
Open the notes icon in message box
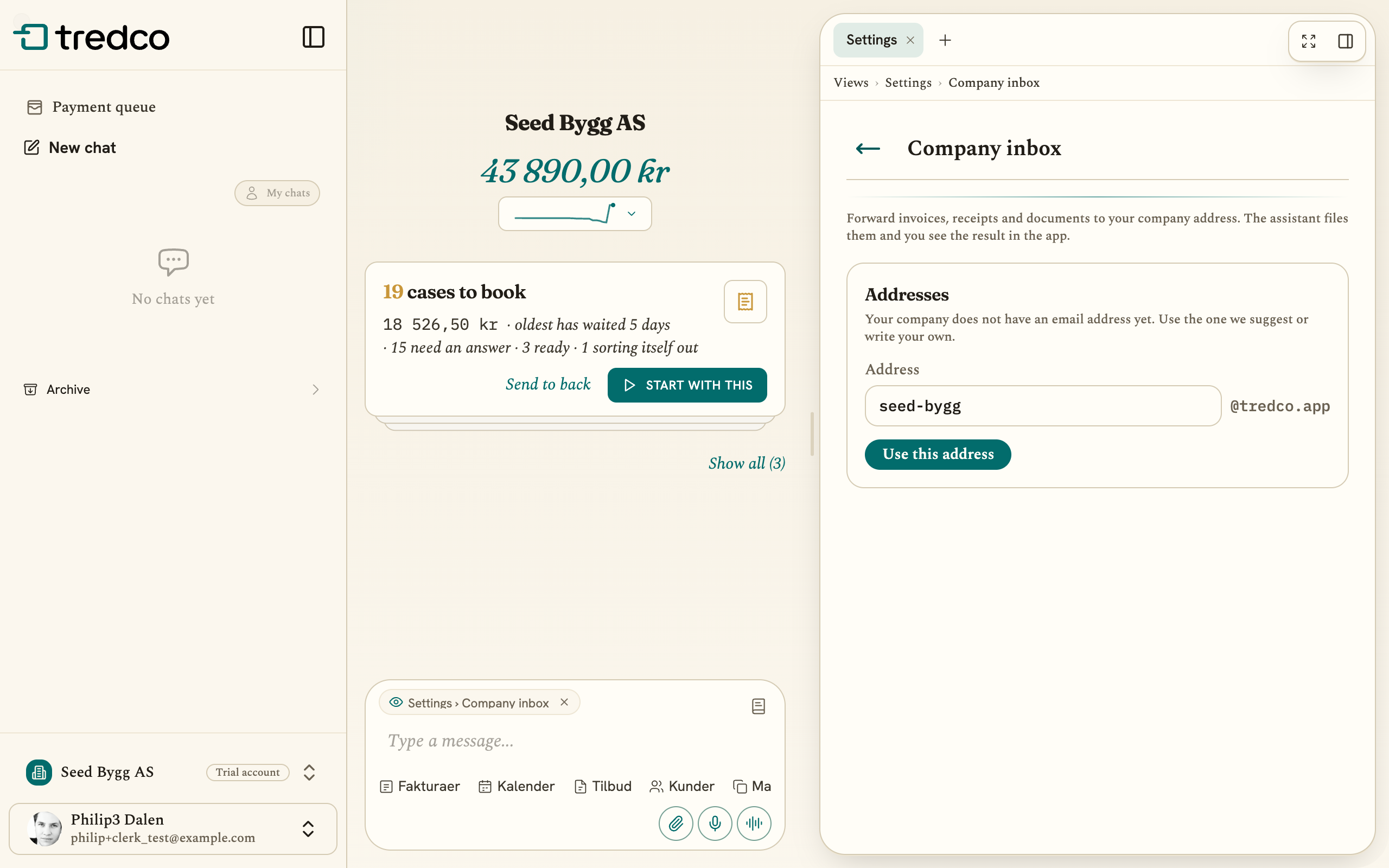[758, 706]
